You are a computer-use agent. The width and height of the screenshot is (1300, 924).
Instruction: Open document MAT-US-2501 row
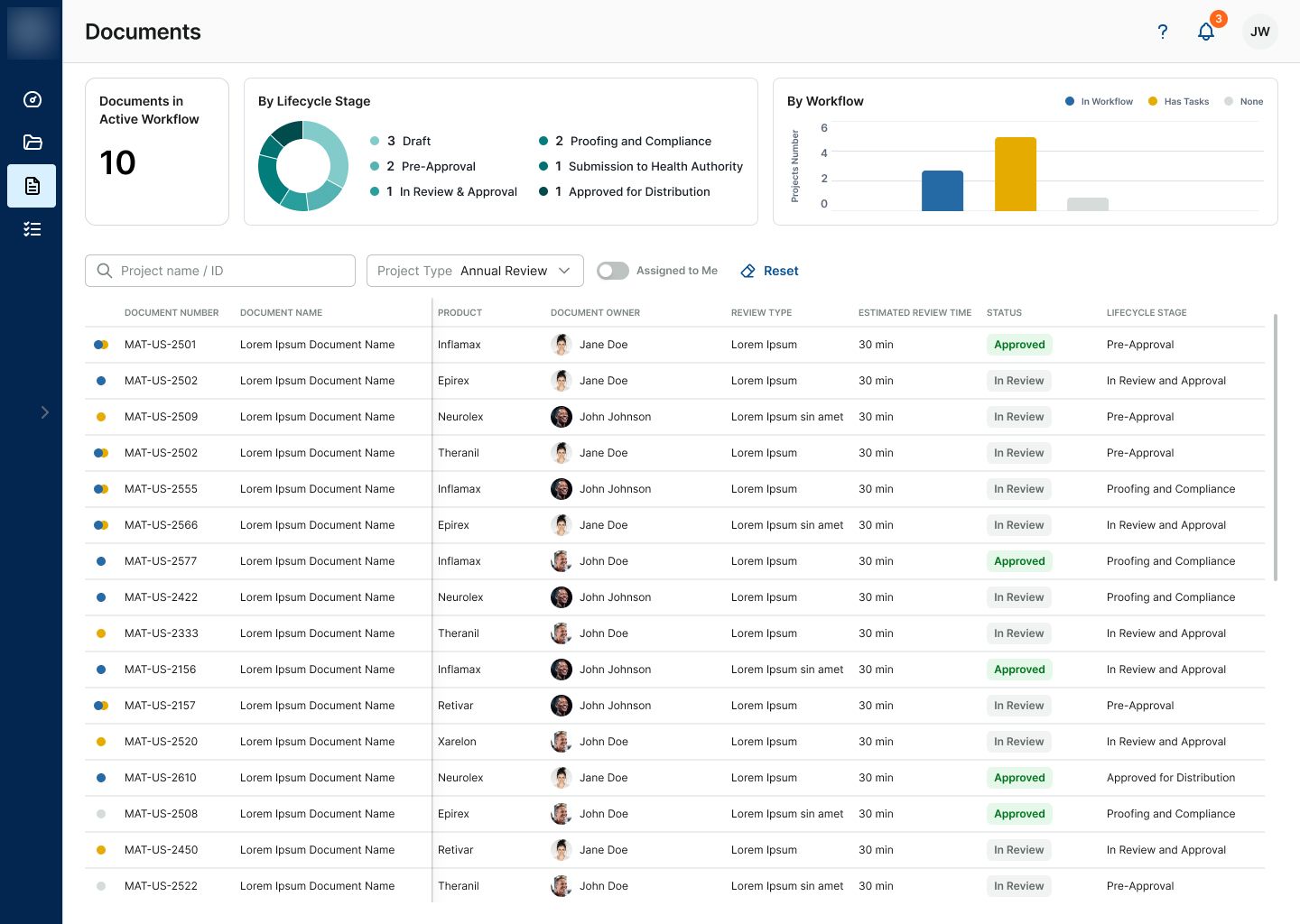pyautogui.click(x=674, y=345)
